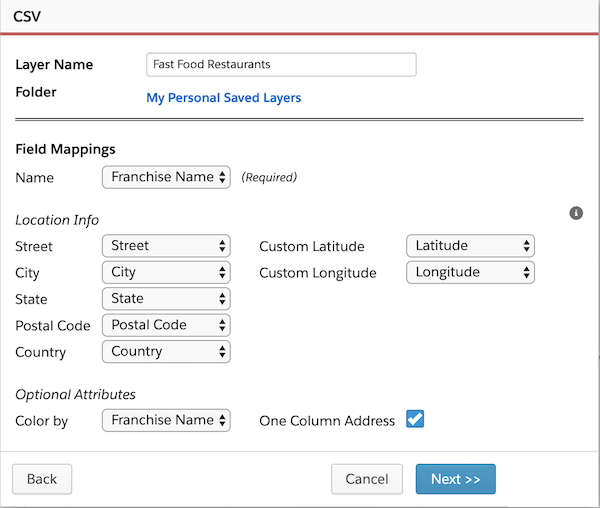Click the Layer Name text field
The image size is (600, 508).
point(281,65)
